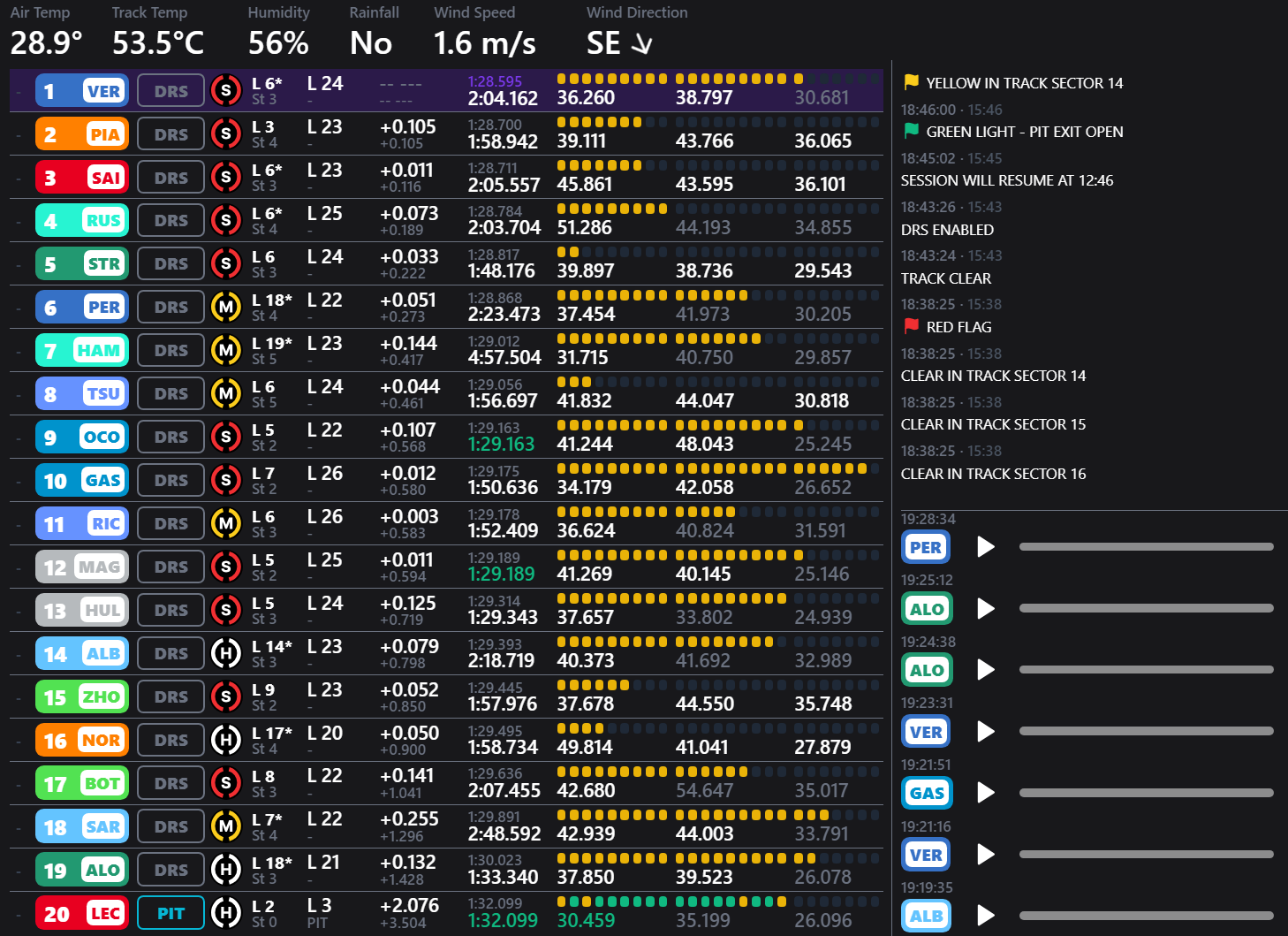Click the soft tyre icon in SAI's row
1288x936 pixels.
(226, 177)
